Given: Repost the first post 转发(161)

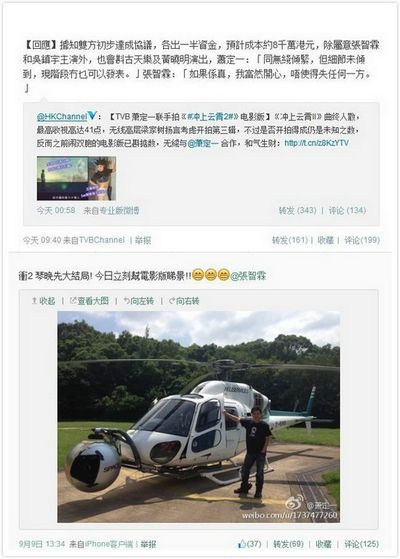Looking at the screenshot, I should [289, 240].
